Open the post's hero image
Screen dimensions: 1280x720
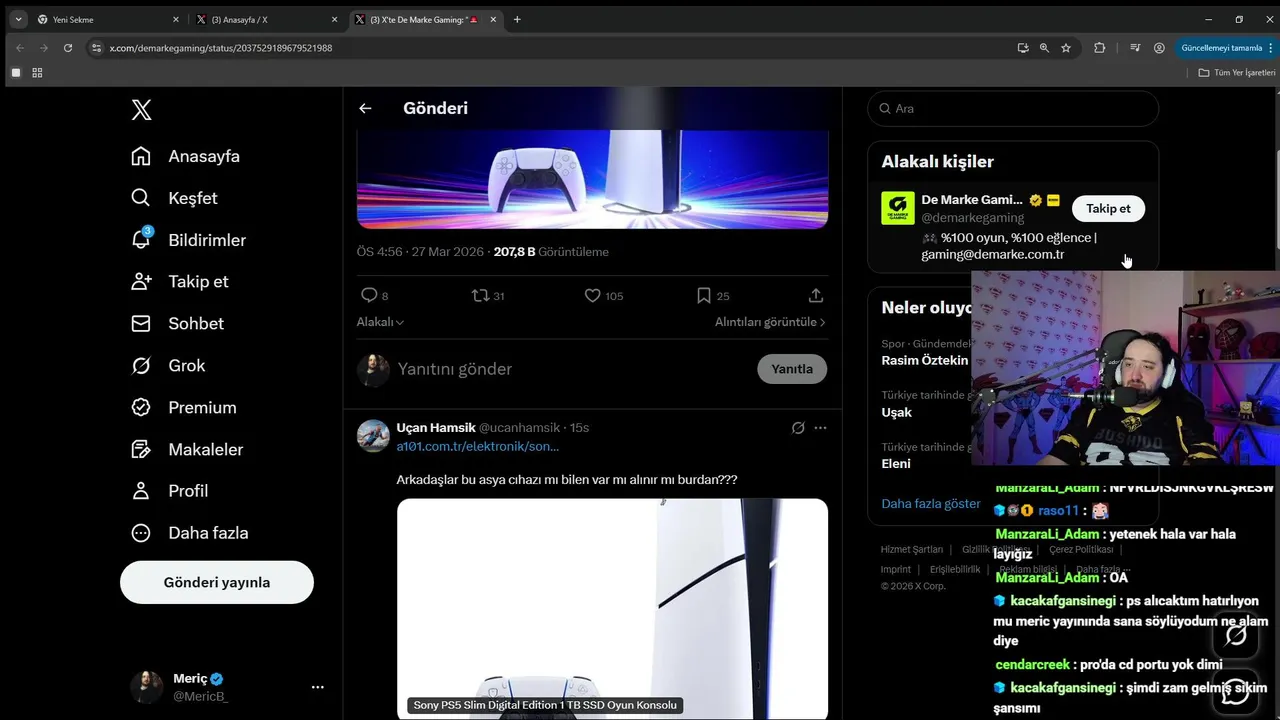tap(593, 178)
